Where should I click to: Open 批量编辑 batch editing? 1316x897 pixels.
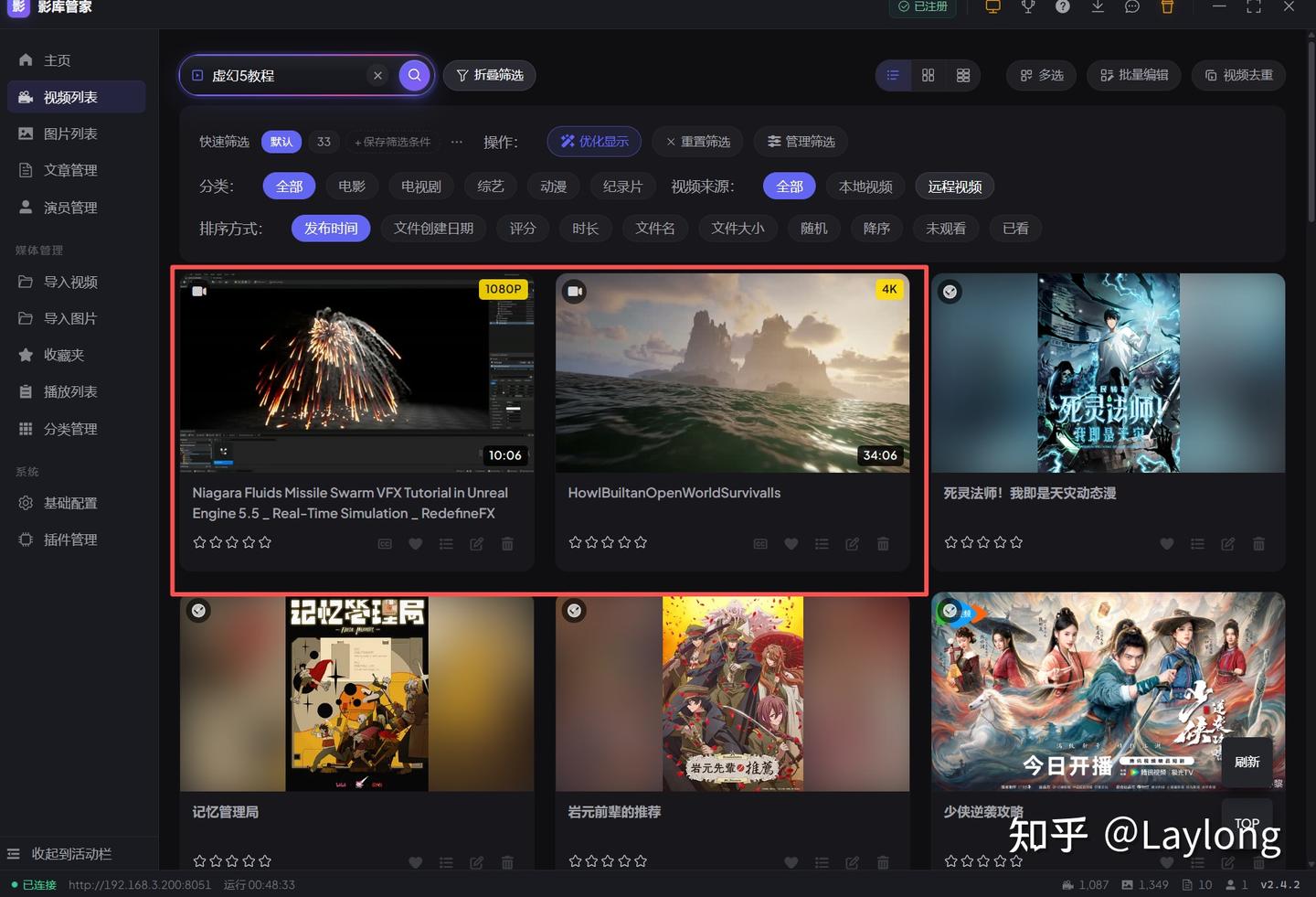(1134, 75)
